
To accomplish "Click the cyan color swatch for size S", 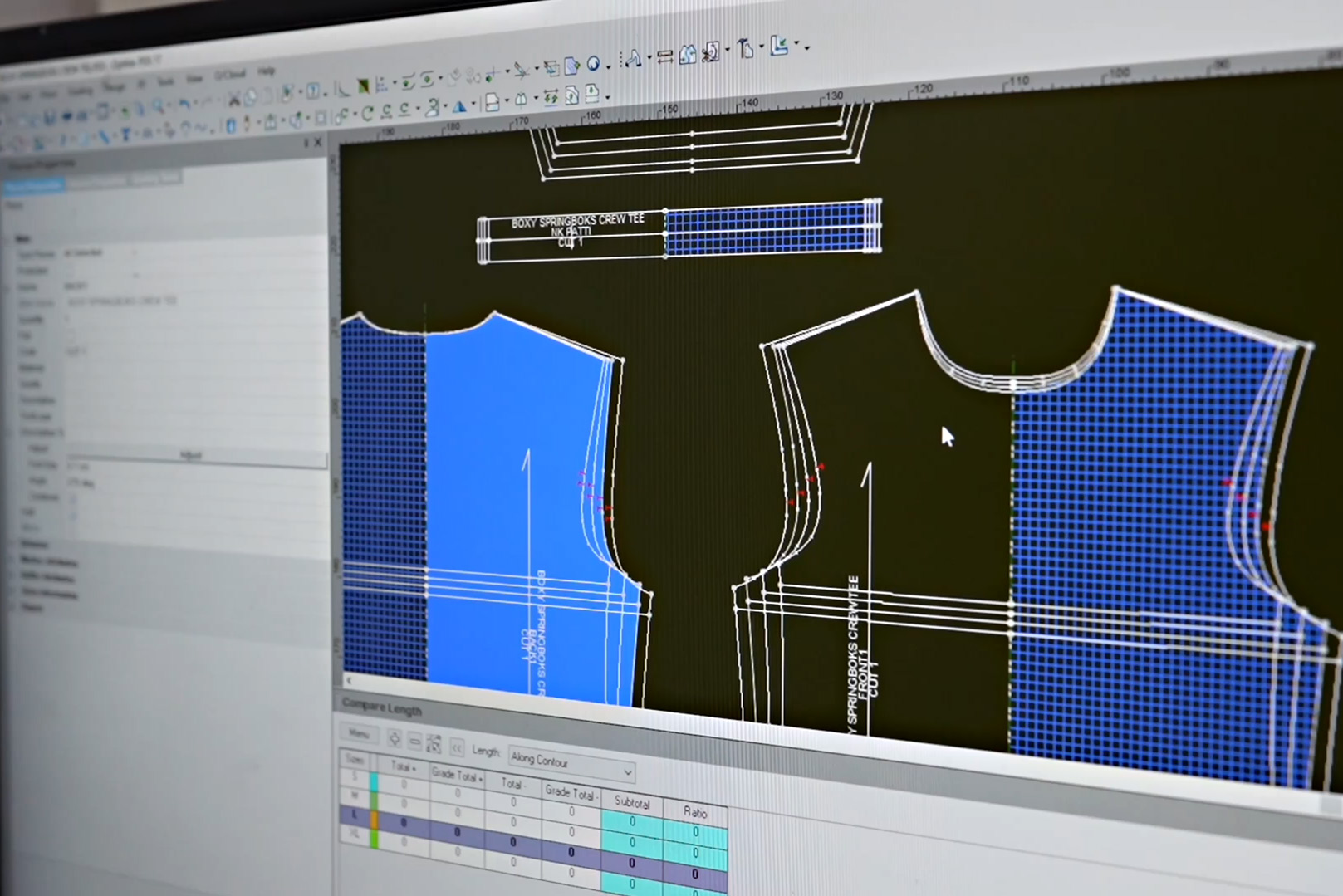I will point(374,781).
